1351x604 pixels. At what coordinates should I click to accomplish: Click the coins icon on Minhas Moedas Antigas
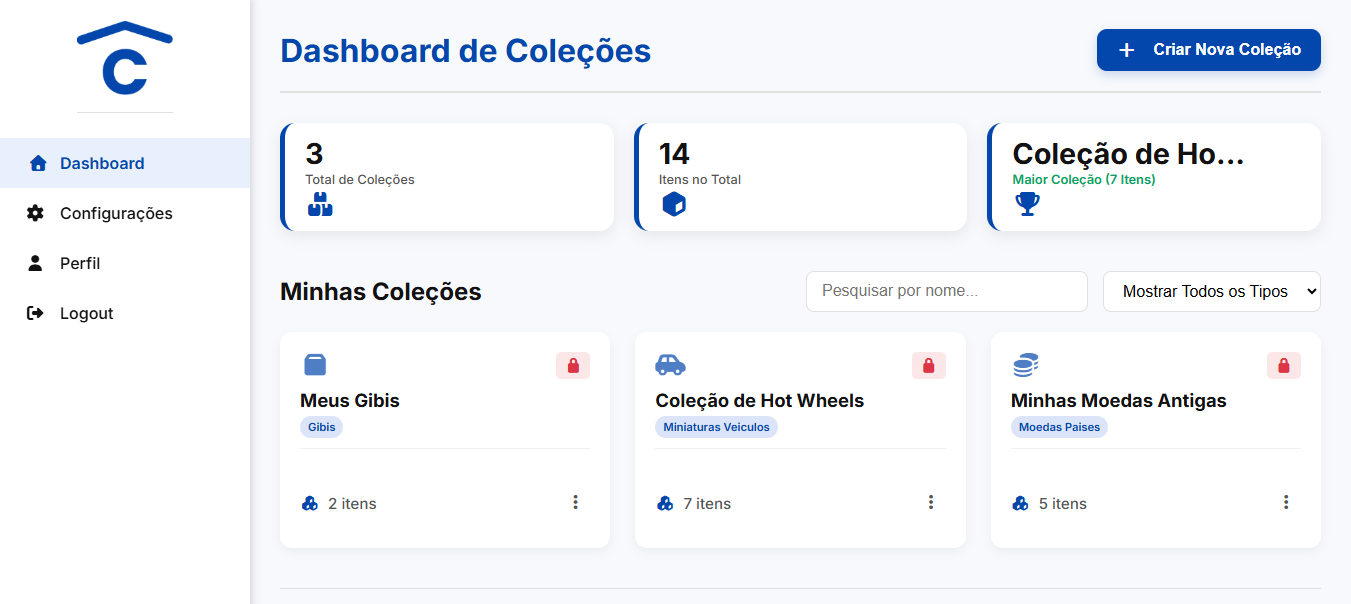tap(1027, 365)
